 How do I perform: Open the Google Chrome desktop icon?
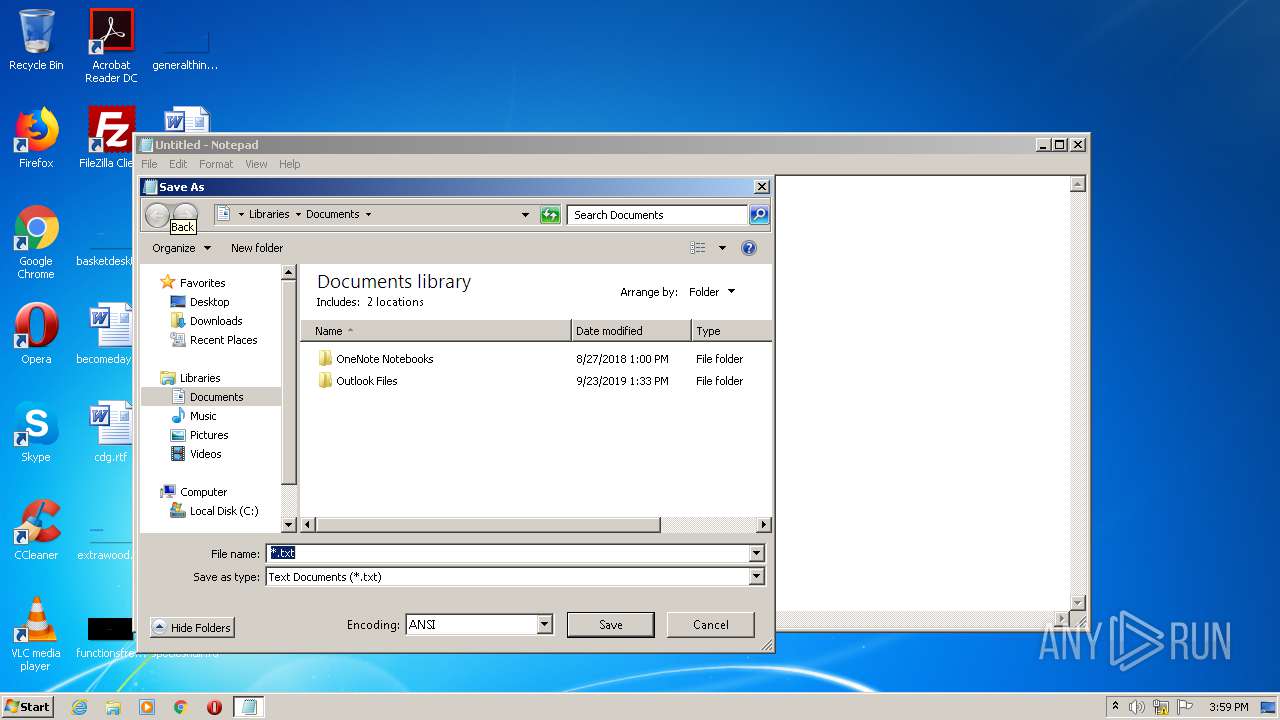pyautogui.click(x=36, y=243)
